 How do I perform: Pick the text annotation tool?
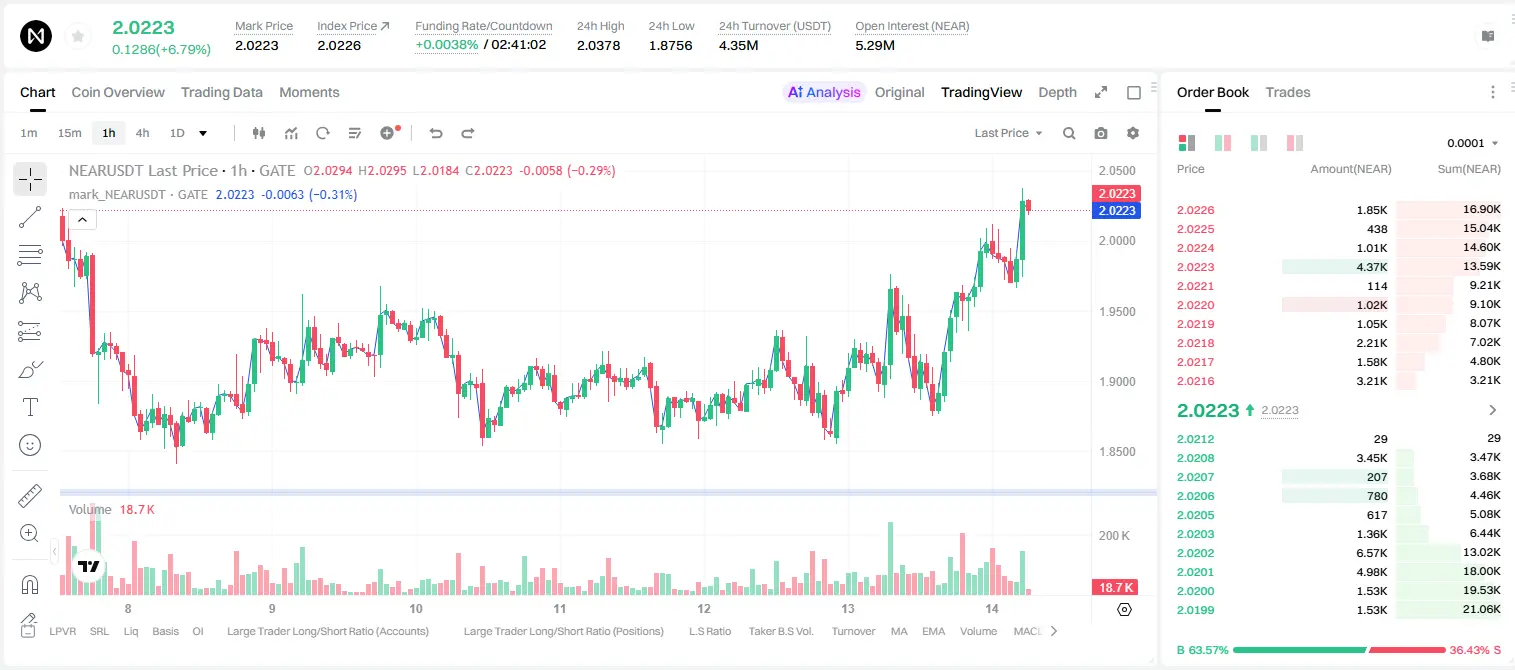tap(30, 407)
